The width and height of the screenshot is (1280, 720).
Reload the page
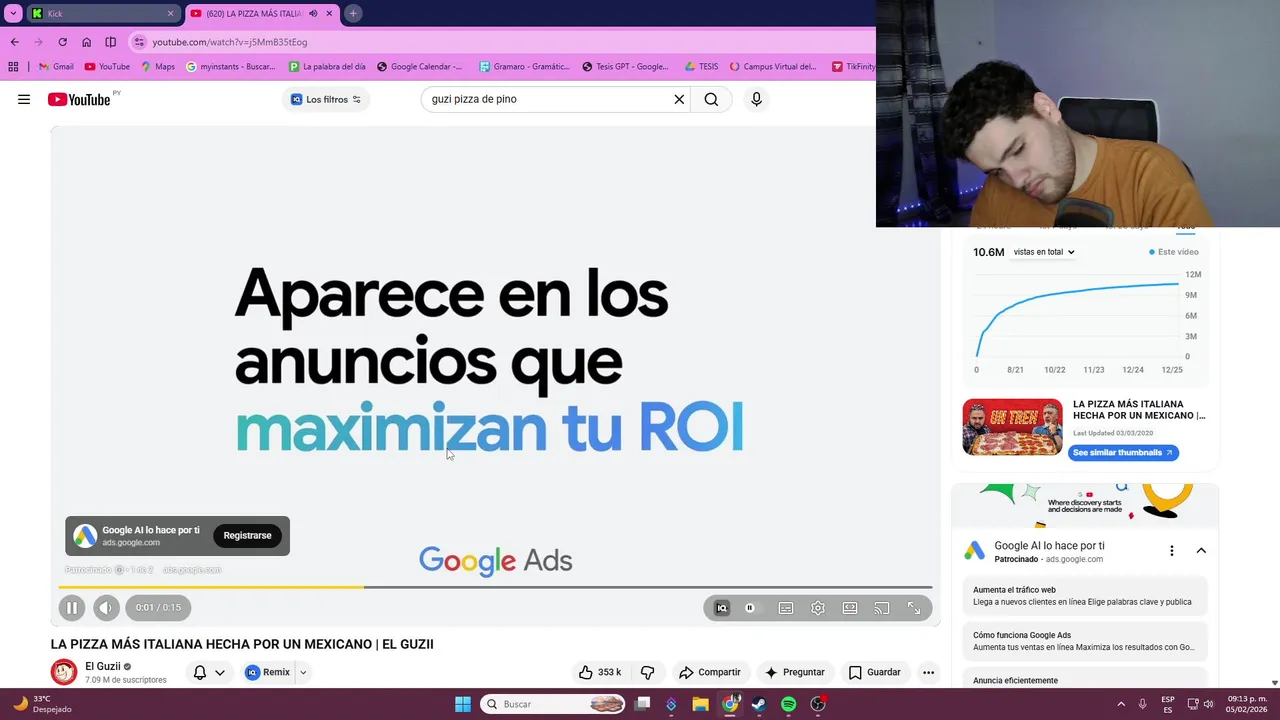pyautogui.click(x=62, y=42)
